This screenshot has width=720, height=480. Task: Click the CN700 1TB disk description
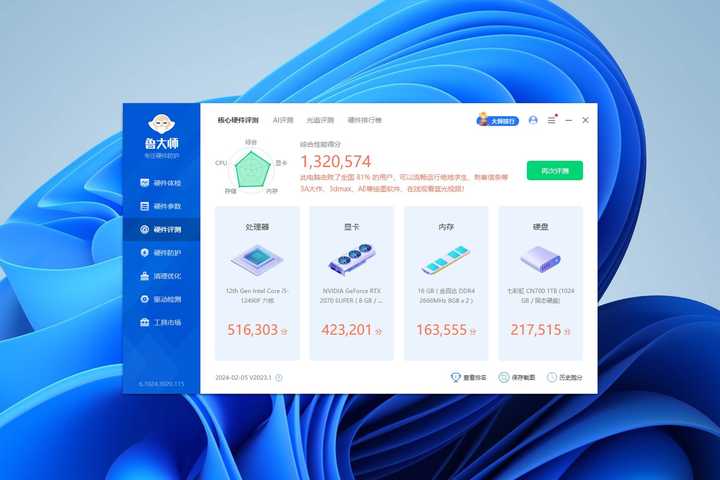click(540, 295)
